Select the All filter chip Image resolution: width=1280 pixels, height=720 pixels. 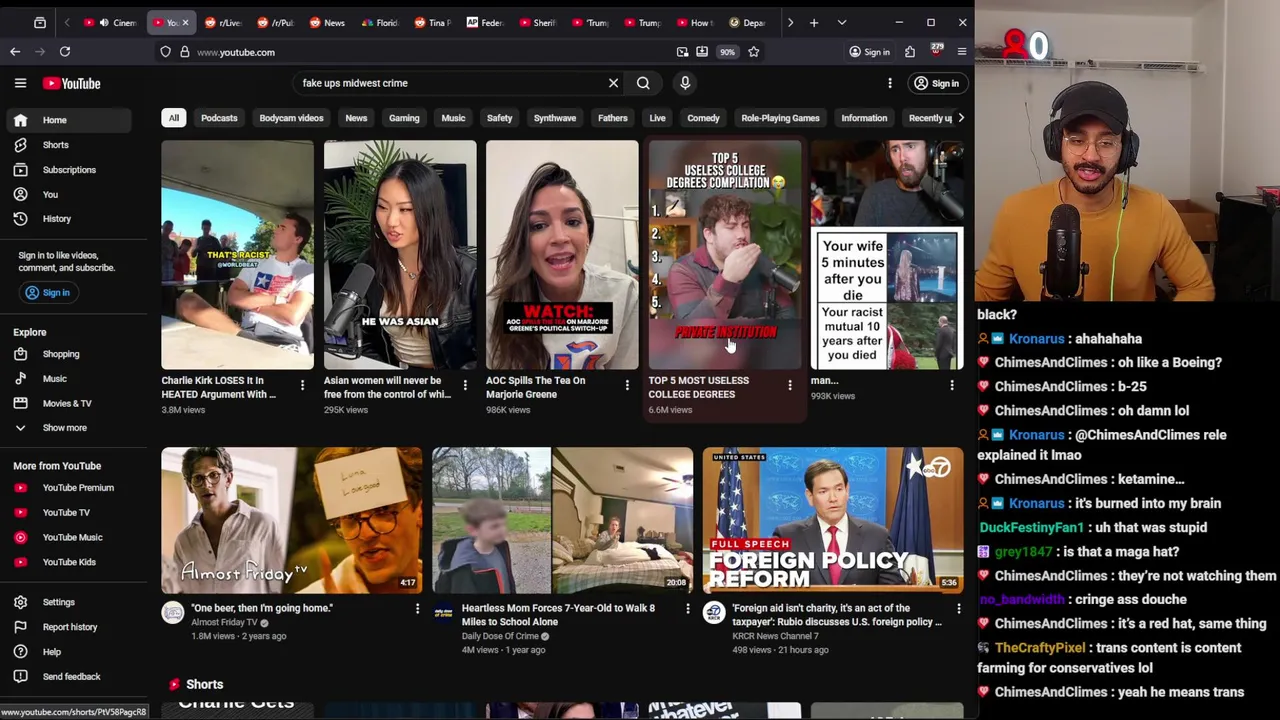click(x=174, y=118)
